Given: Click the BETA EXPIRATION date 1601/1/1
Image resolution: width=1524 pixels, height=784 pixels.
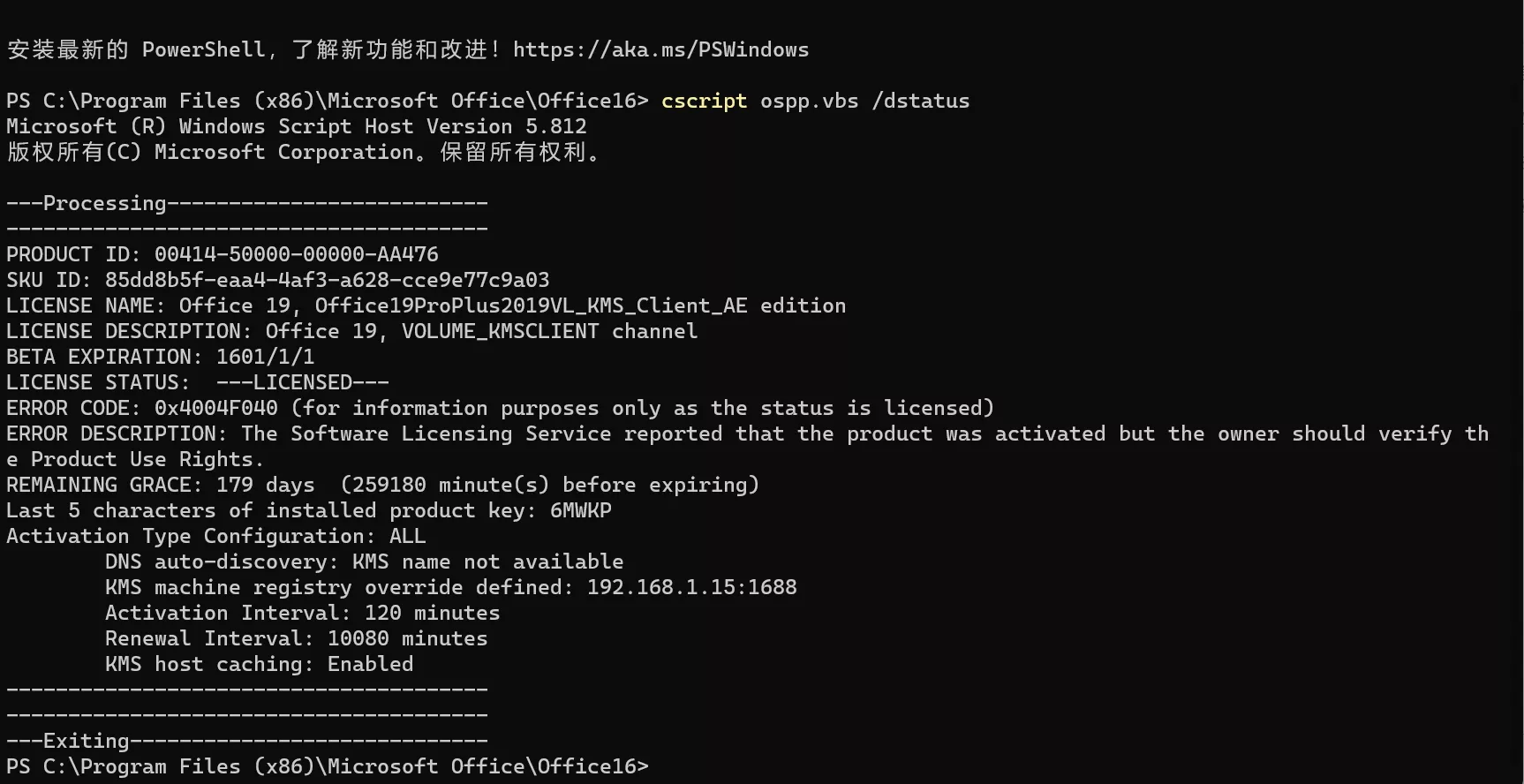Looking at the screenshot, I should coord(265,357).
